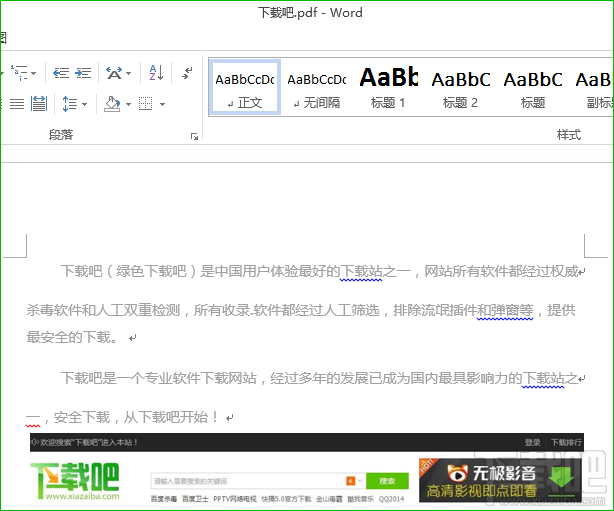Screen dimensions: 614x511
Task: Click the 无极影音 advertisement banner
Action: point(500,480)
